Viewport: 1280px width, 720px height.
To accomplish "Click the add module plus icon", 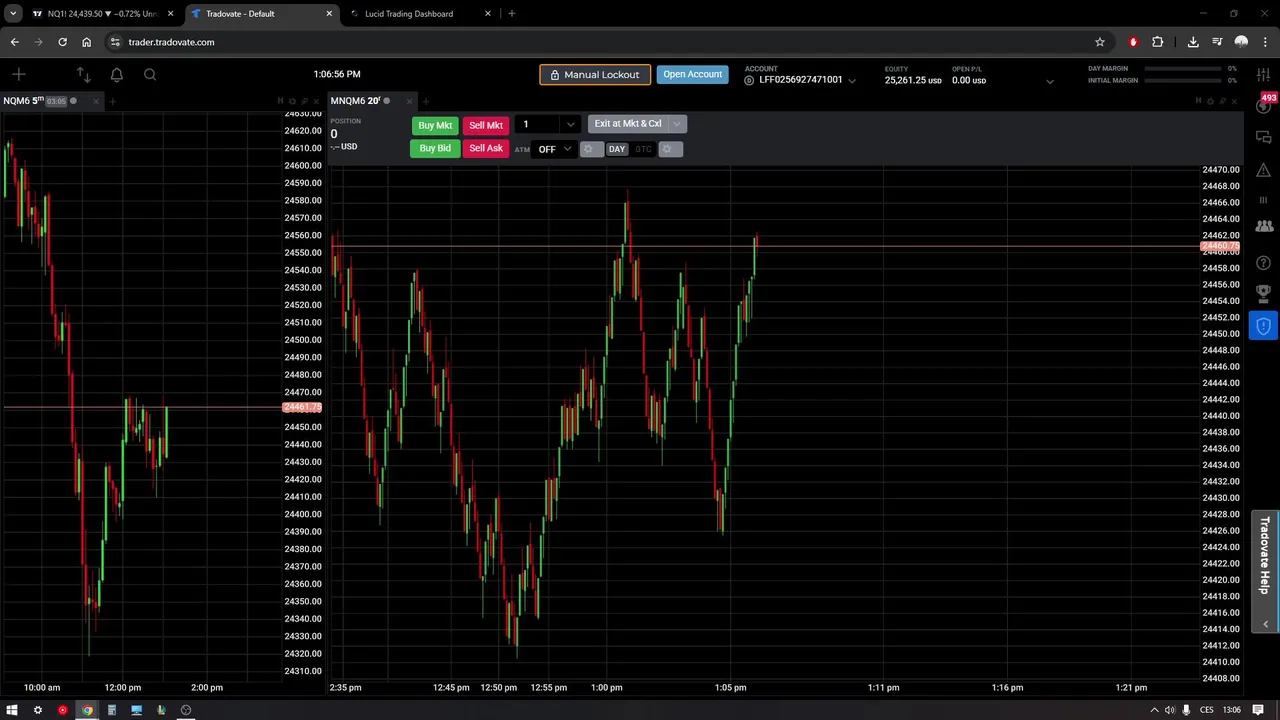I will pyautogui.click(x=18, y=74).
